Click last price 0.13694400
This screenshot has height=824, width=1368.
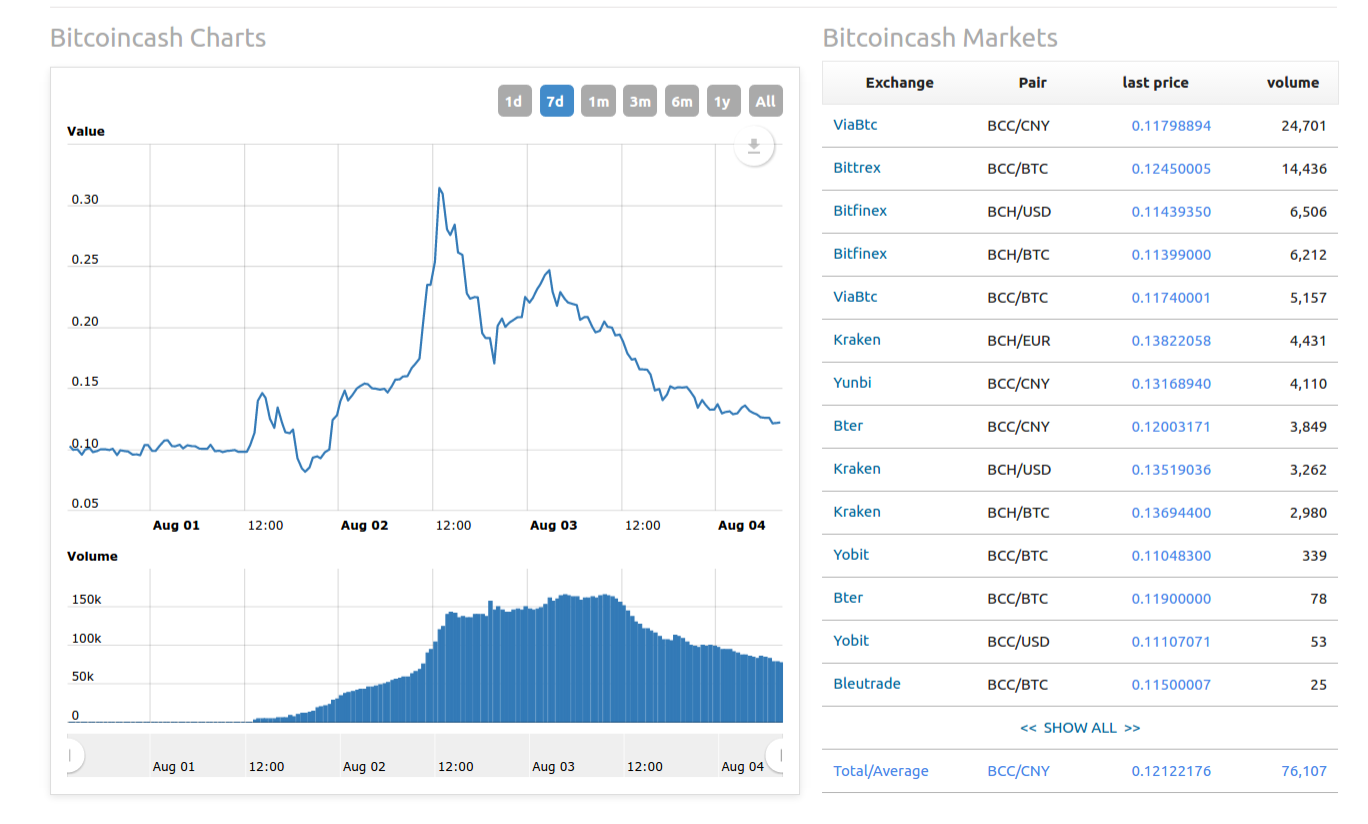point(1171,513)
